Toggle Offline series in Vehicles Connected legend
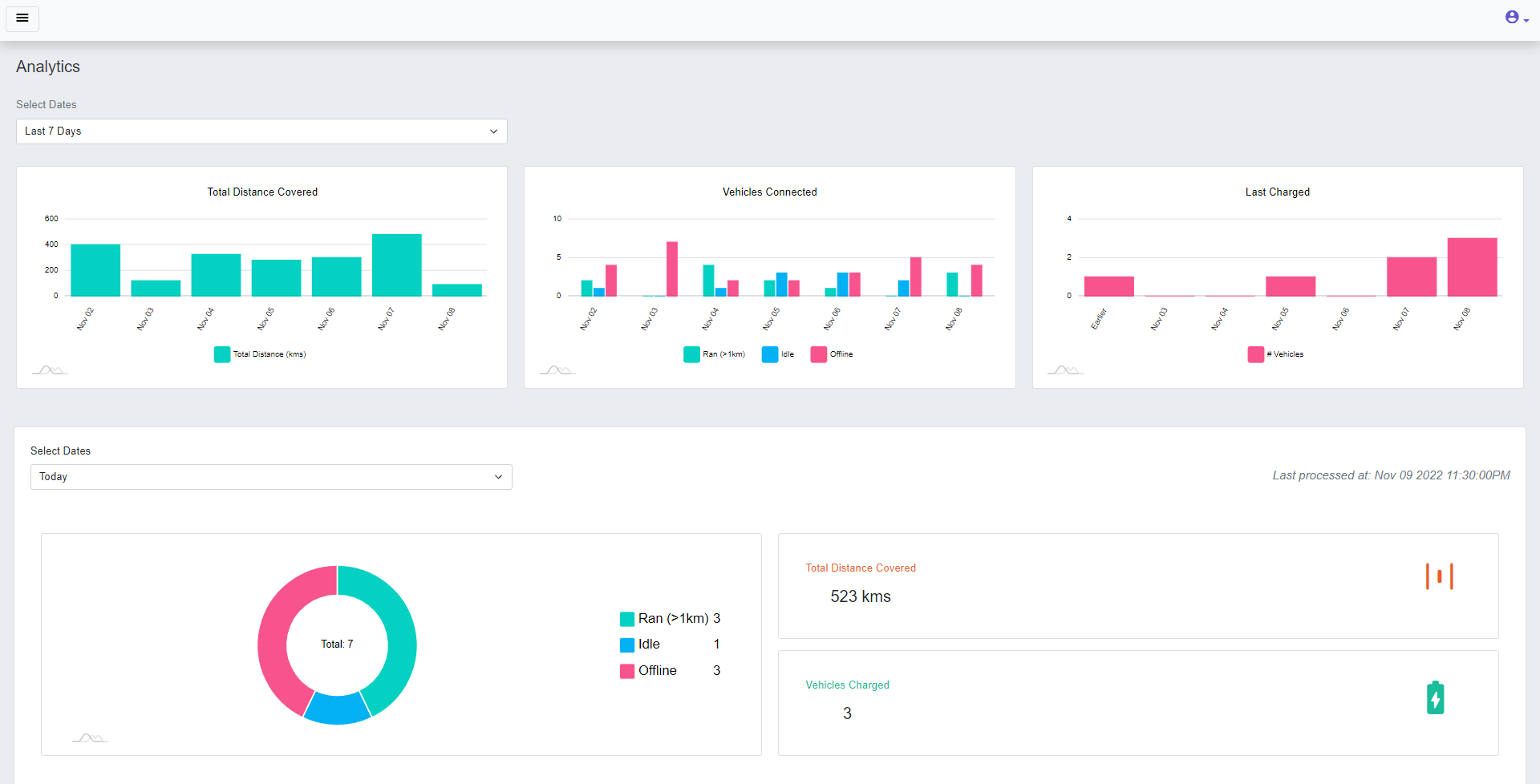This screenshot has width=1540, height=784. [832, 354]
